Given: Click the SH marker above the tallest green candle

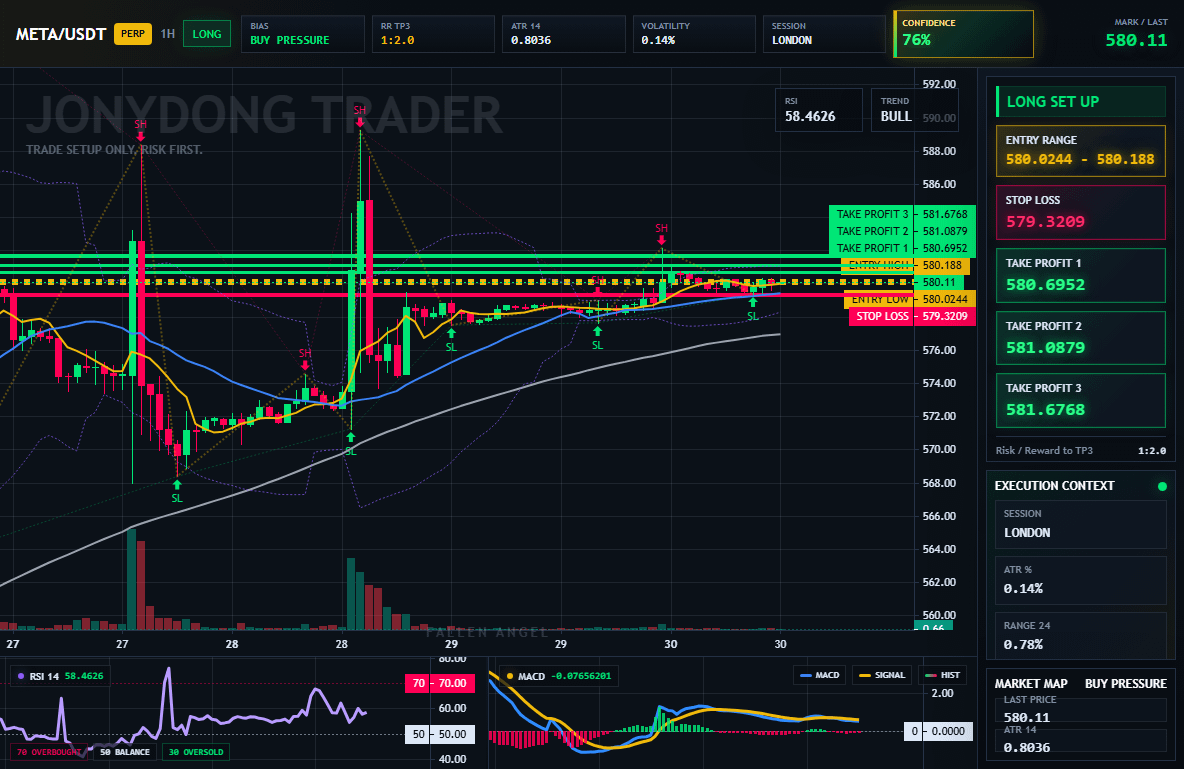Looking at the screenshot, I should 359,116.
